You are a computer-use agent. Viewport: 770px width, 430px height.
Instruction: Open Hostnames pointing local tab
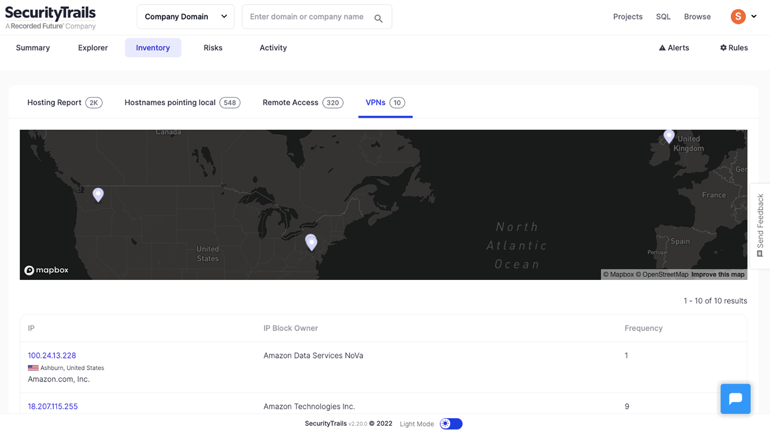182,103
